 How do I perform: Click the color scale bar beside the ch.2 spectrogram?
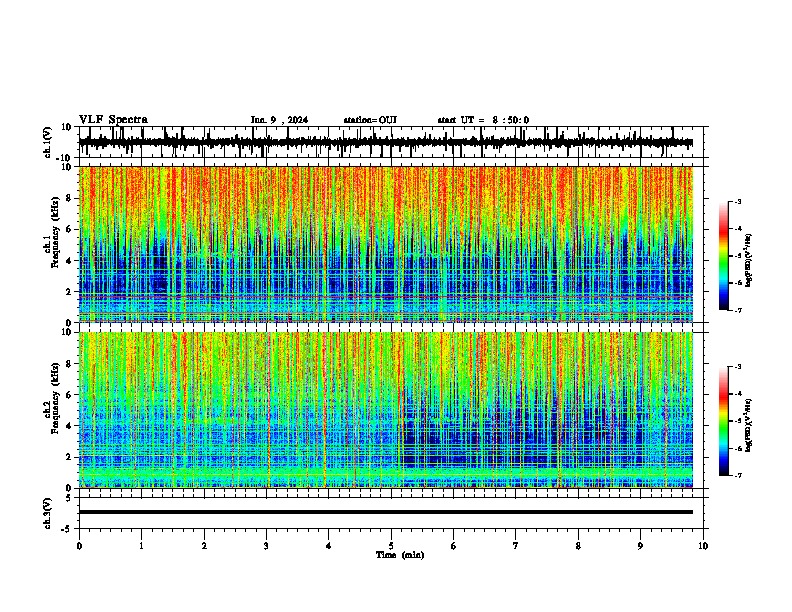coord(724,421)
